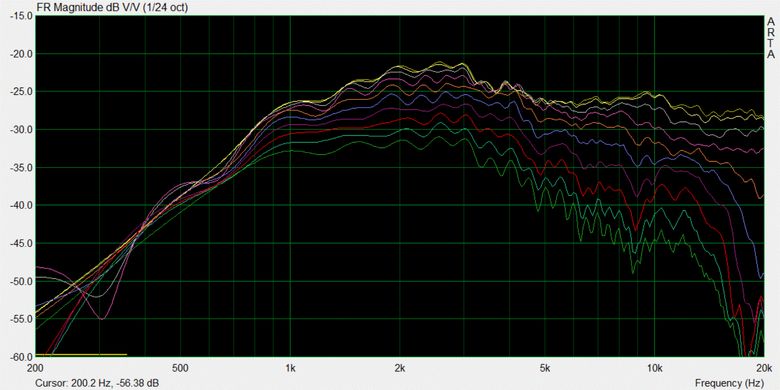Click the -30.0 magnitude axis label
Screen dimensions: 780x390
(21, 130)
